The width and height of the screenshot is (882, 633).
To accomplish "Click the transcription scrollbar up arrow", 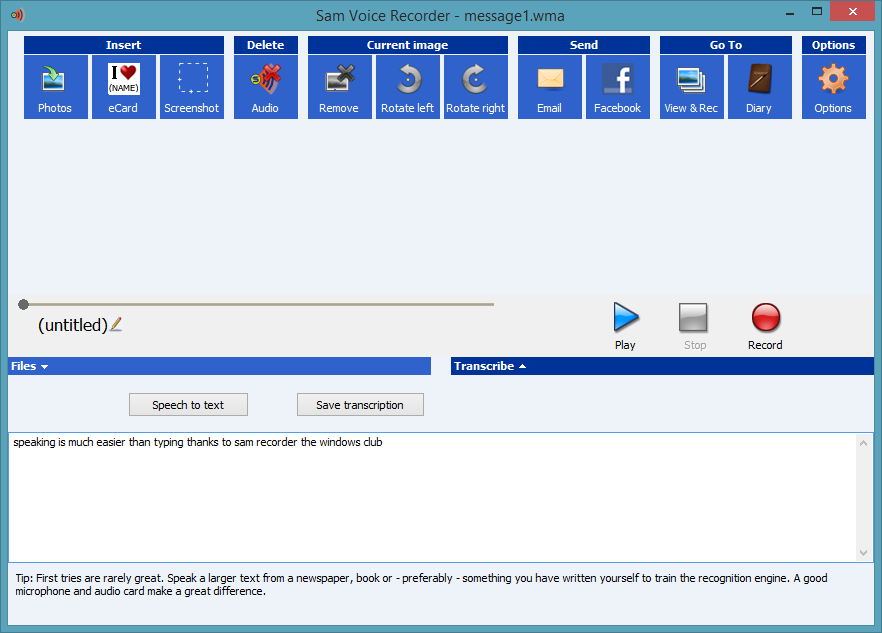I will (x=863, y=443).
